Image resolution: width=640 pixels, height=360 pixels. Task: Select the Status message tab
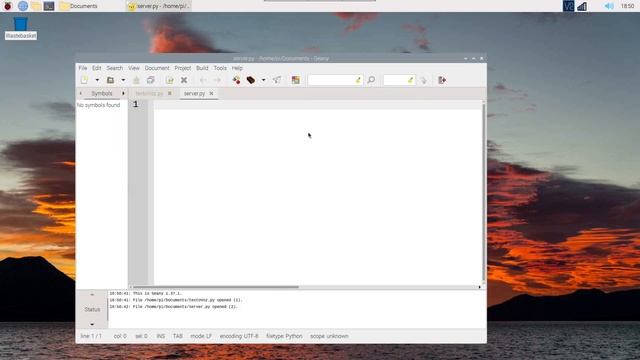click(92, 309)
